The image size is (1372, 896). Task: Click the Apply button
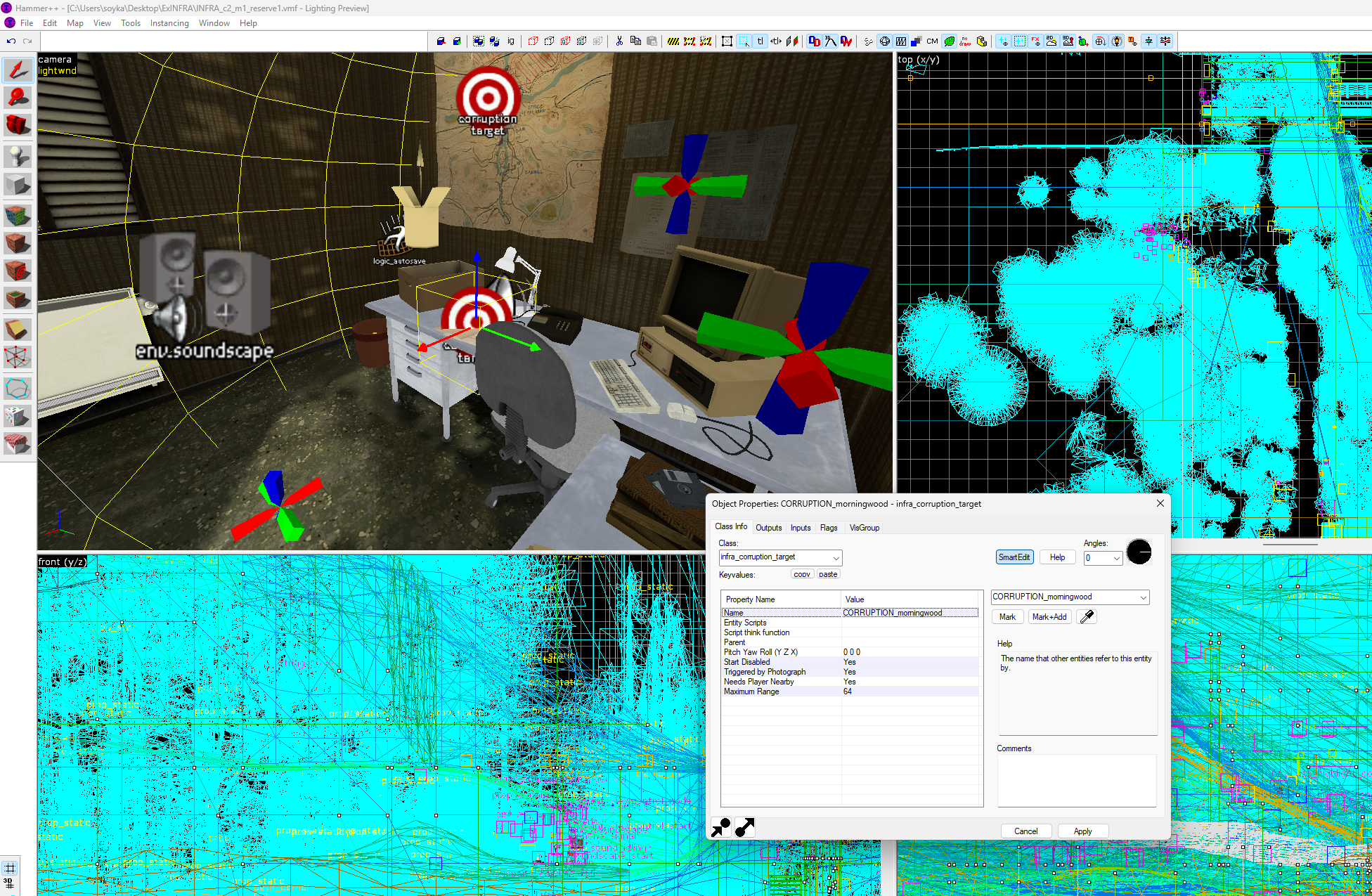coord(1082,831)
